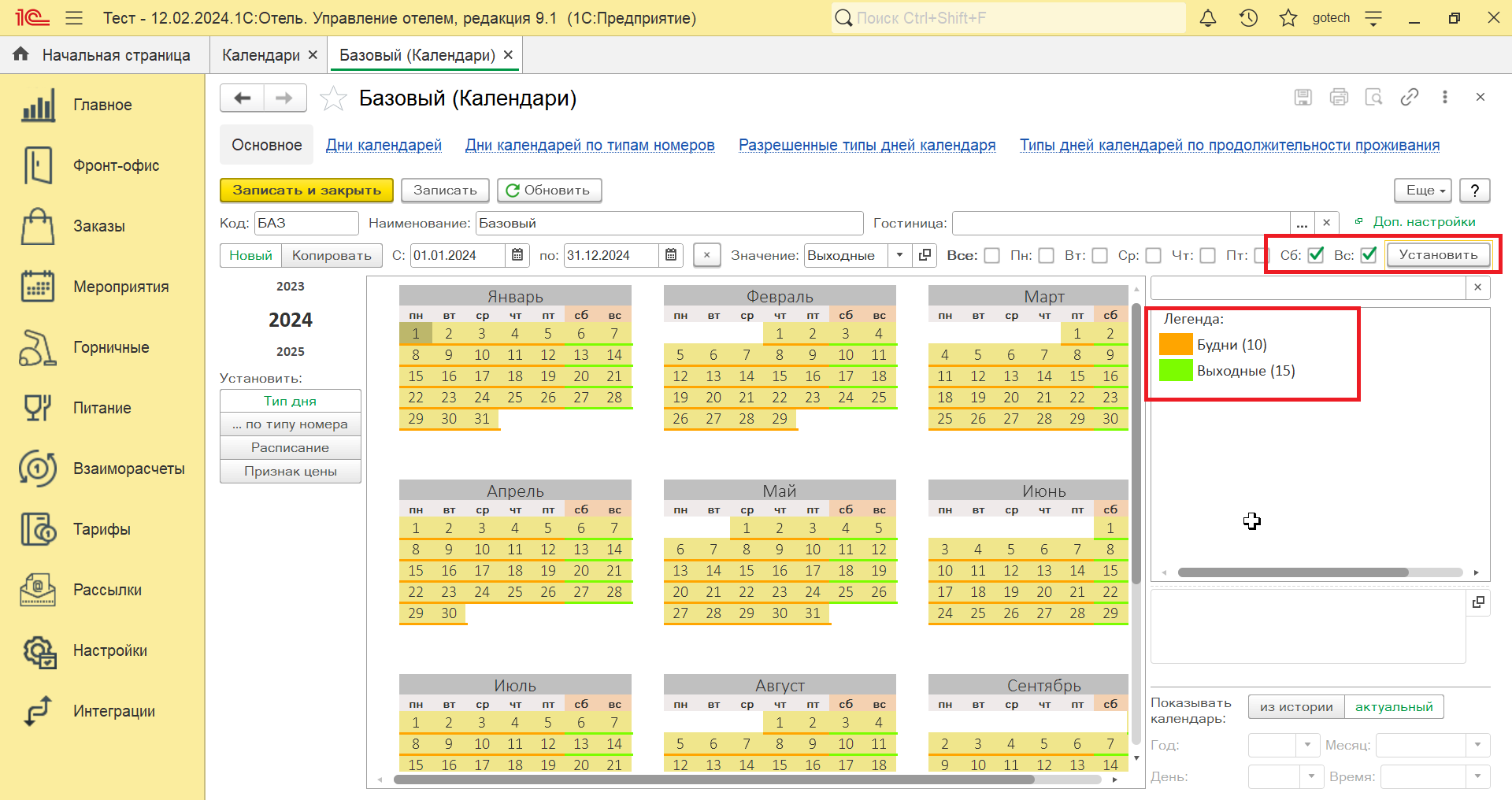
Task: Toggle the Вт checkbox
Action: coord(1100,256)
